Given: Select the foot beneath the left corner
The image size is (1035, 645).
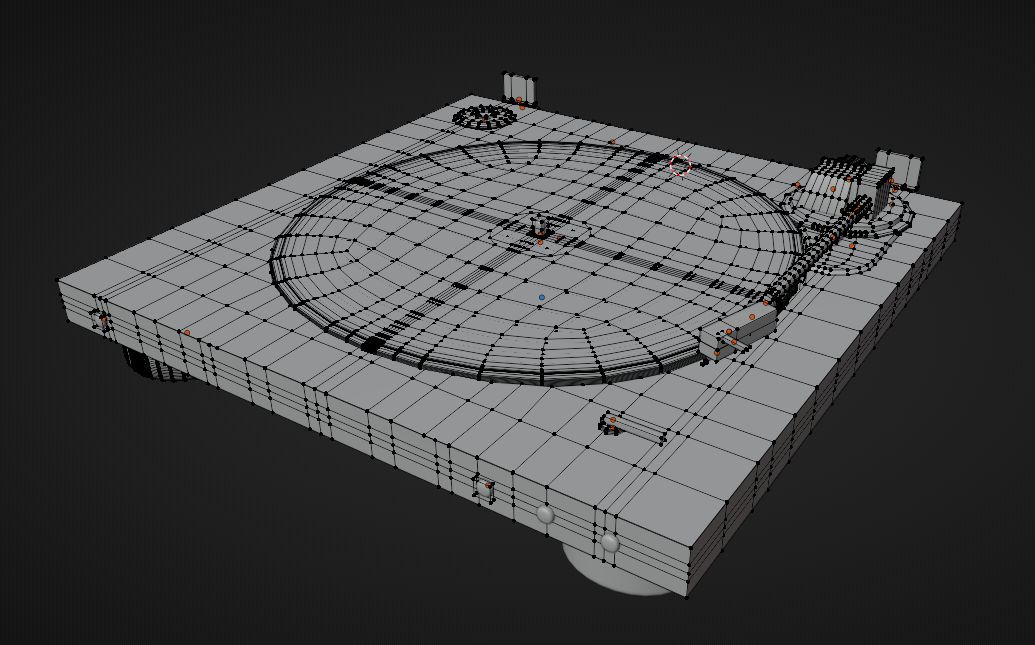Looking at the screenshot, I should coord(150,362).
